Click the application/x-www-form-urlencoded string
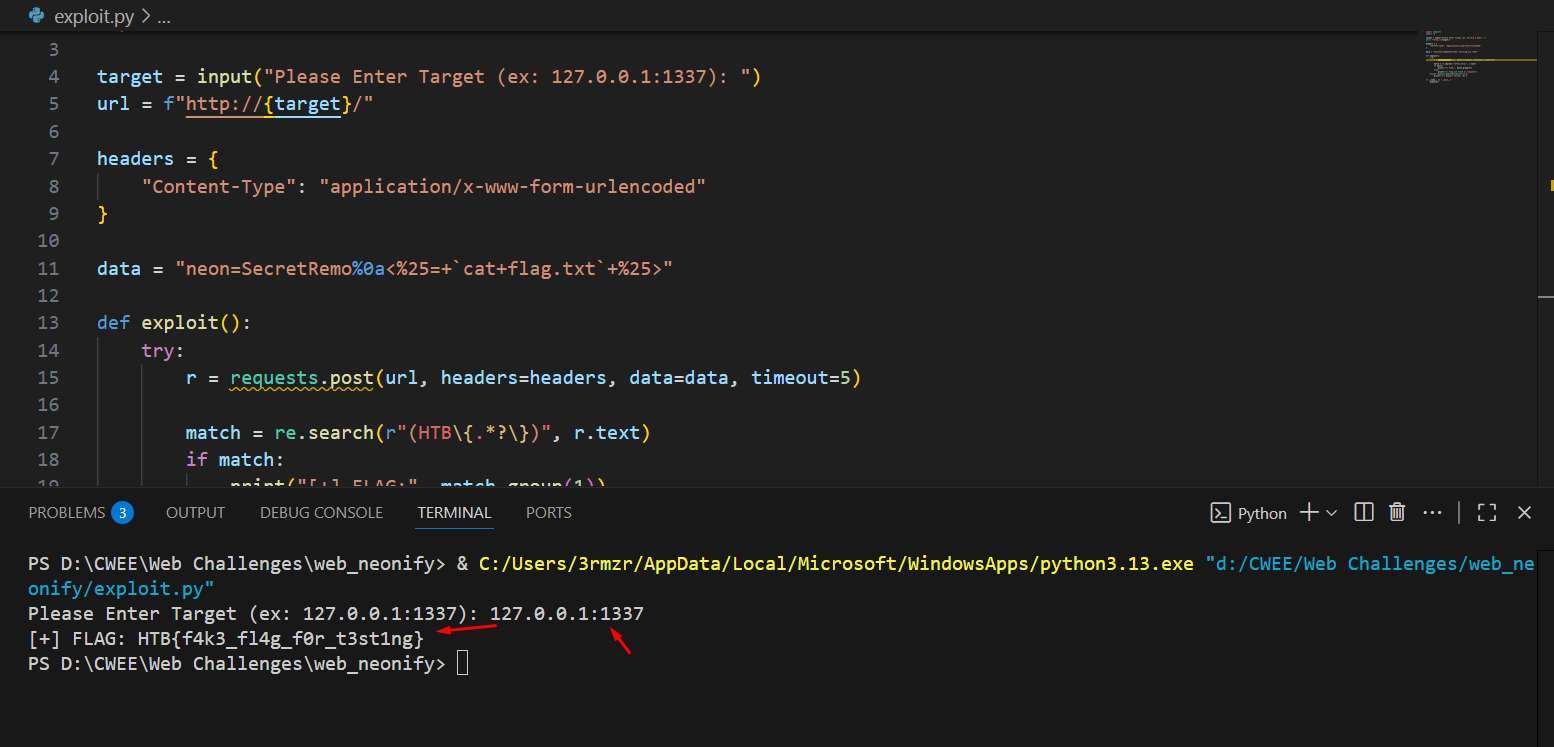The width and height of the screenshot is (1554, 747). click(512, 187)
